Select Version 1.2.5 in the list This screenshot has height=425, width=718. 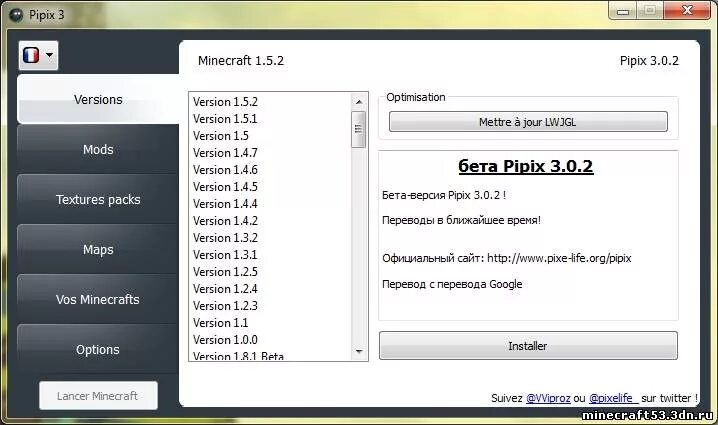coord(270,272)
